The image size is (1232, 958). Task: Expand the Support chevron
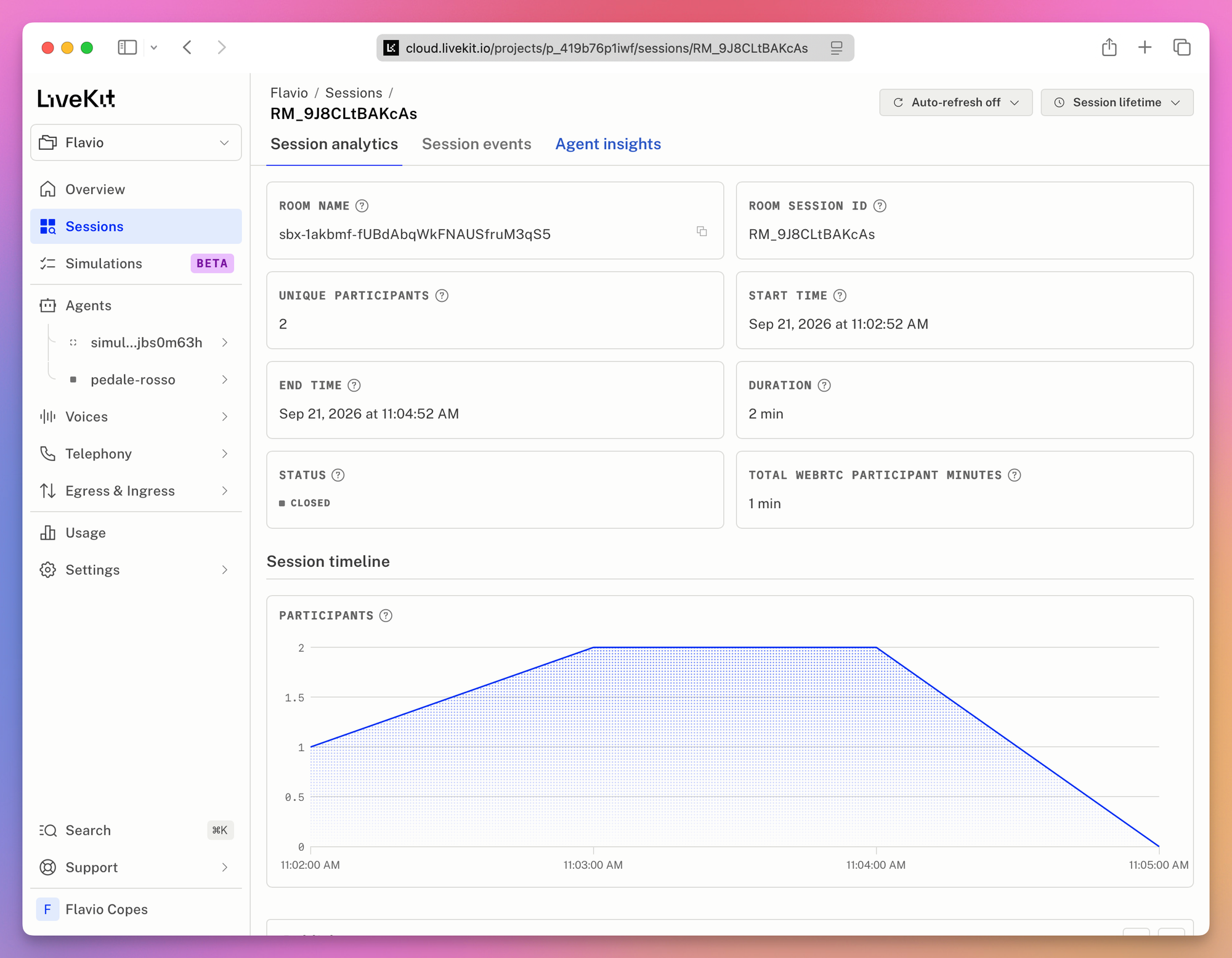pos(225,867)
